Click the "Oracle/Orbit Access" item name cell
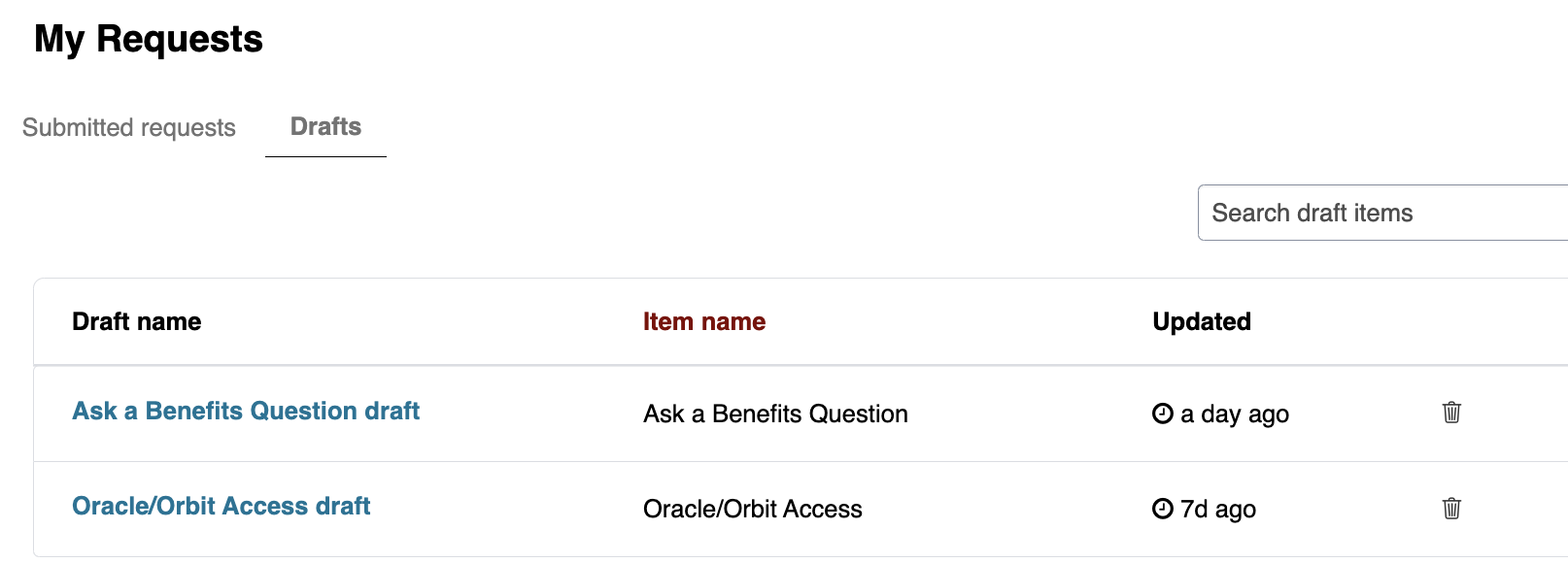This screenshot has height=563, width=1568. pos(753,509)
